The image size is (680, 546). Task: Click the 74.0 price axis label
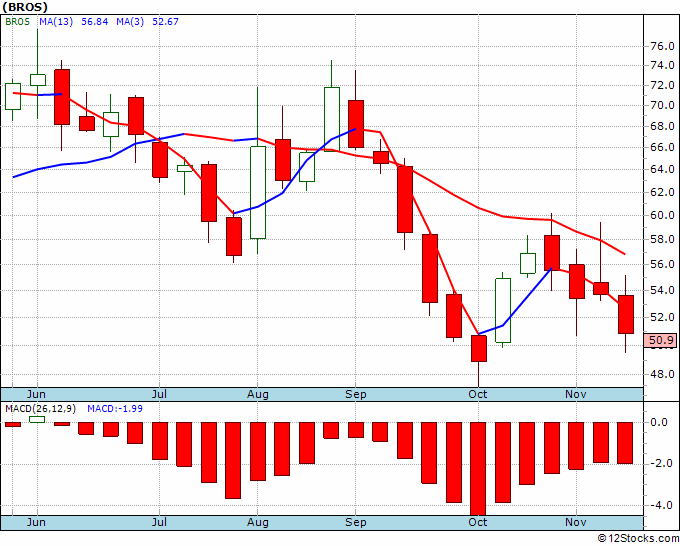pyautogui.click(x=662, y=65)
